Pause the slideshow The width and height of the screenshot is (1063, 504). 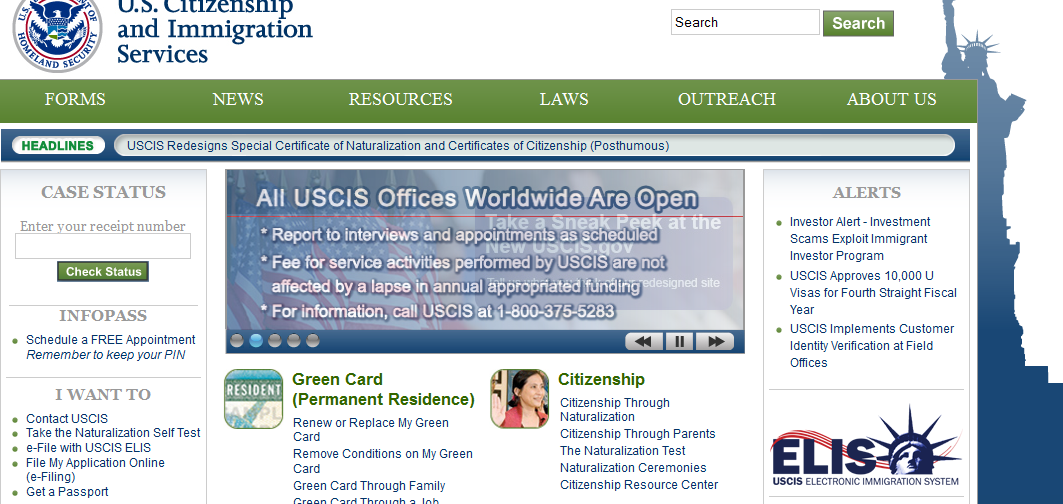pyautogui.click(x=679, y=341)
